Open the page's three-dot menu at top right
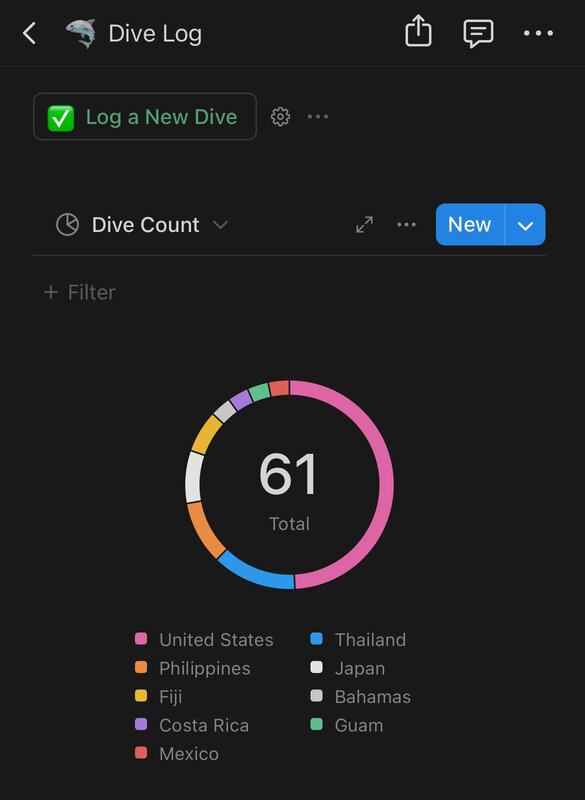The width and height of the screenshot is (585, 800). click(x=538, y=34)
